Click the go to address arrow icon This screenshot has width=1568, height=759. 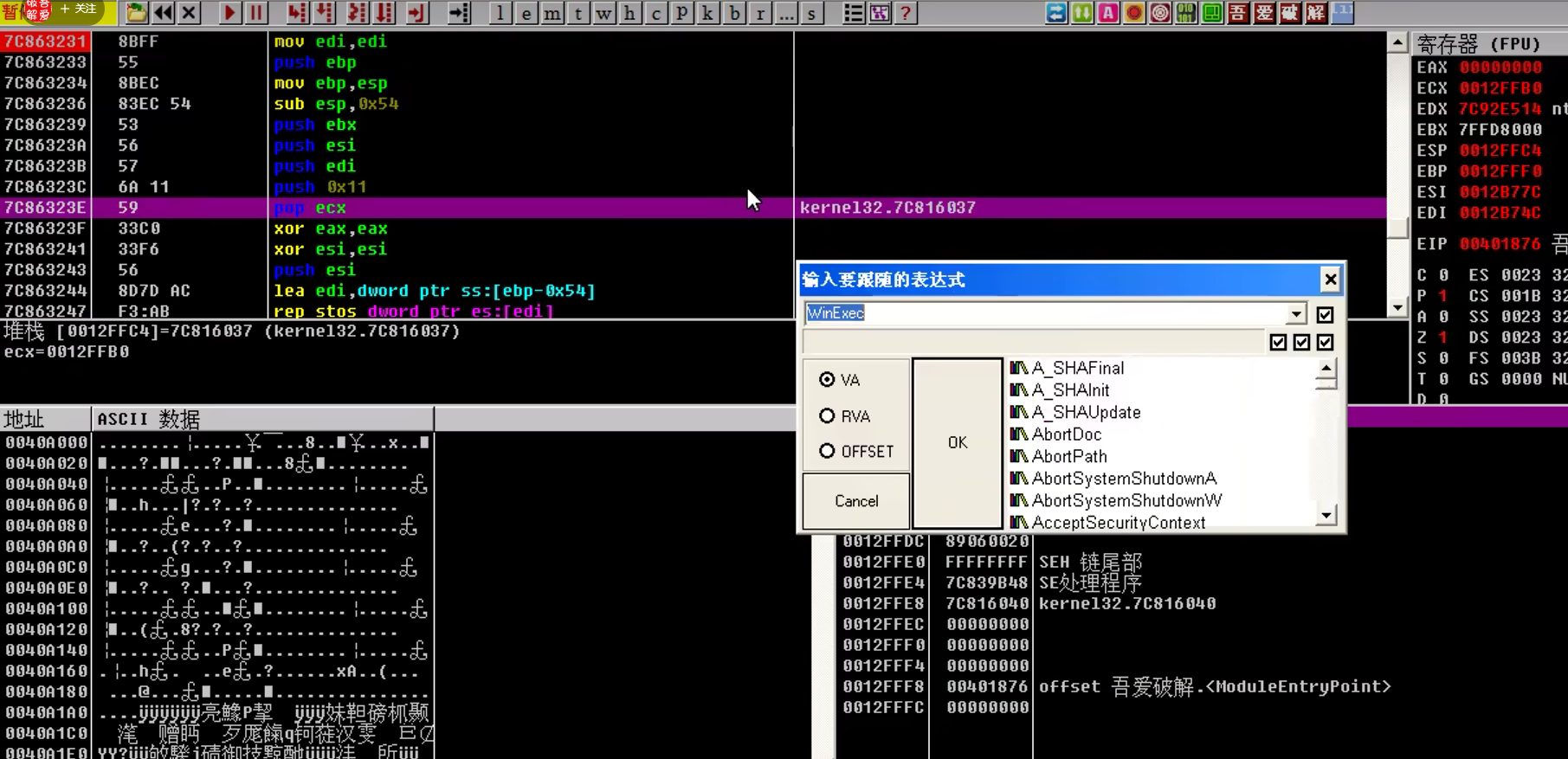coord(459,13)
